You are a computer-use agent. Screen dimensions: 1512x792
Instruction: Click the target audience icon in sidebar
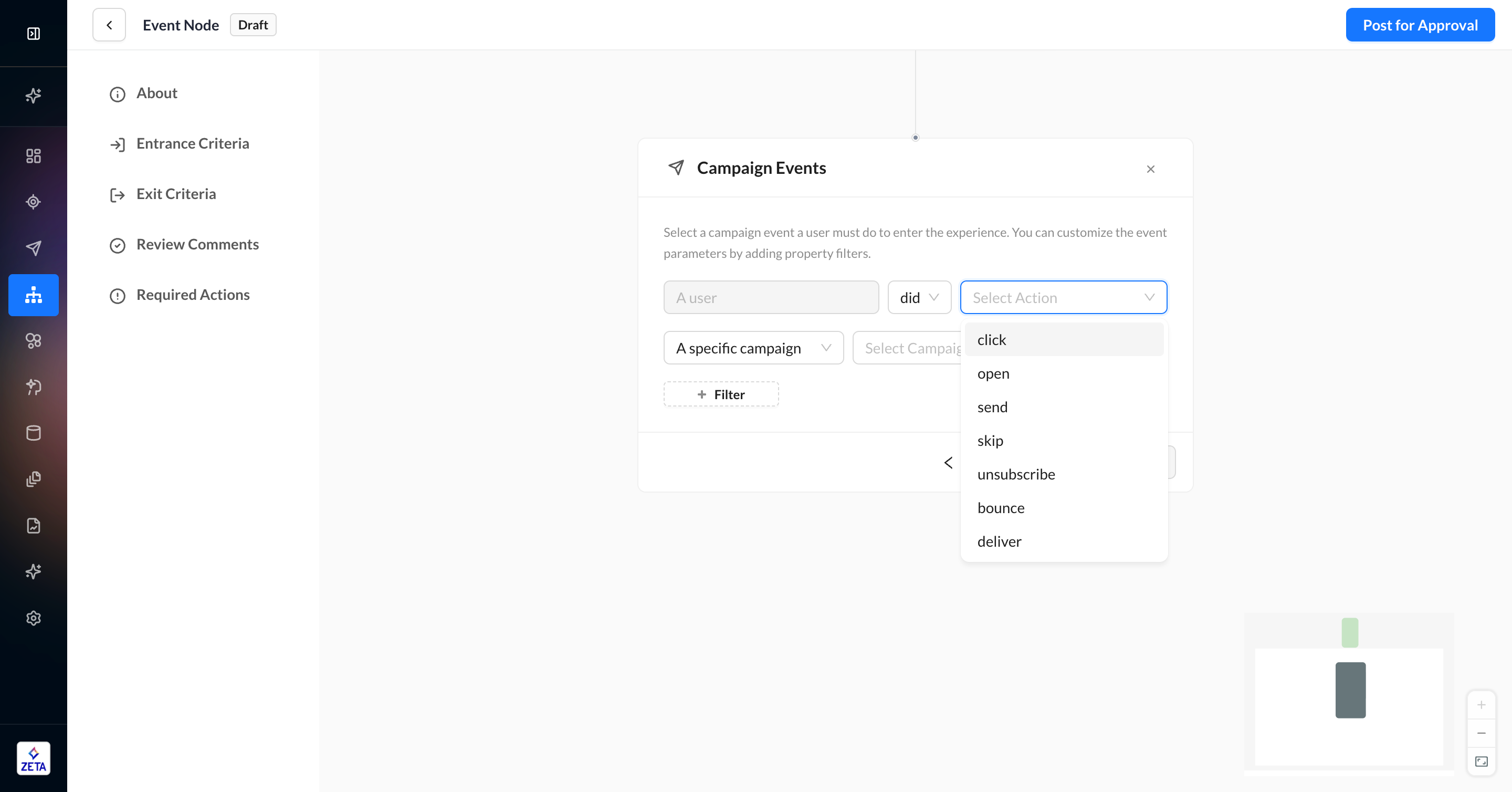pos(34,202)
